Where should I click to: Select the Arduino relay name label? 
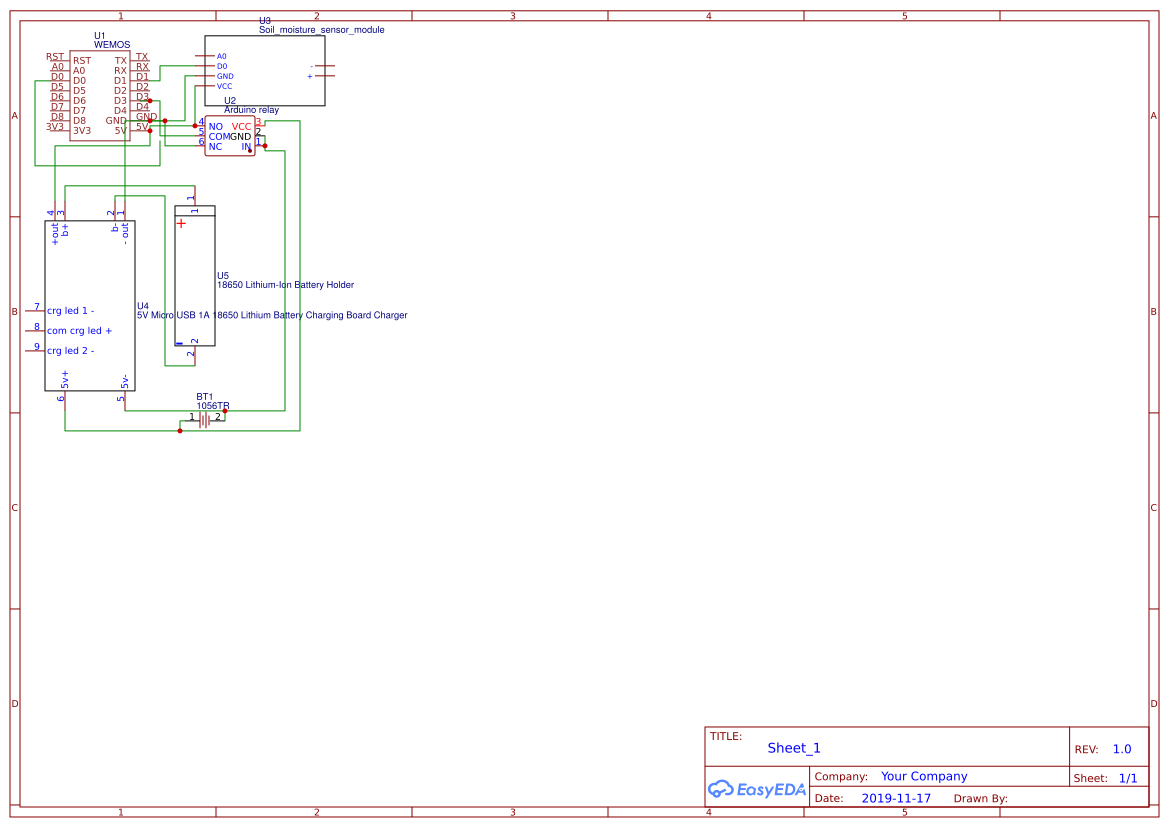(251, 110)
